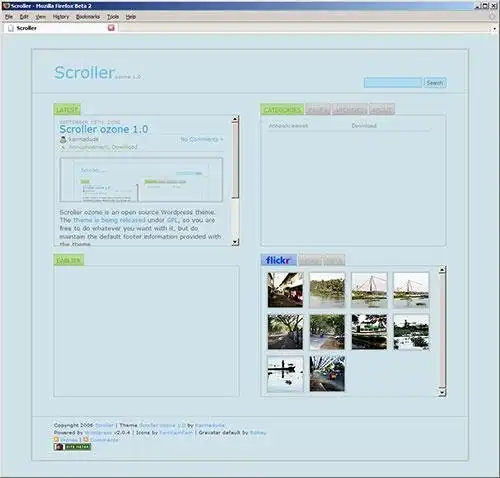Image resolution: width=500 pixels, height=478 pixels.
Task: Open the boat on water thumbnail
Action: click(285, 374)
